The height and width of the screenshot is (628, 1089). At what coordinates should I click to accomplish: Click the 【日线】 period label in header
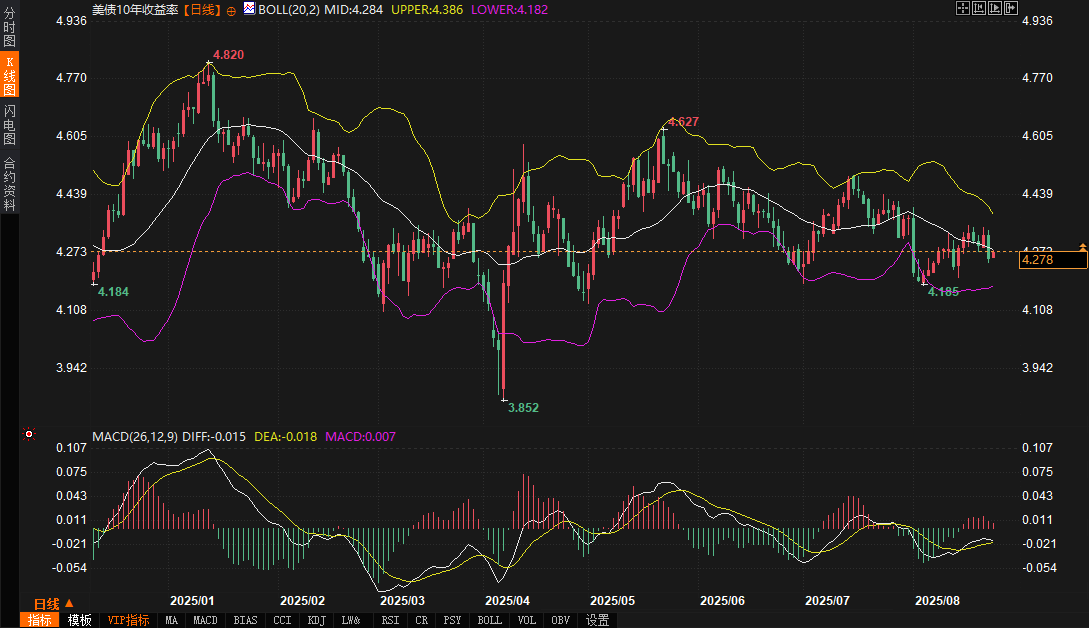pos(202,10)
